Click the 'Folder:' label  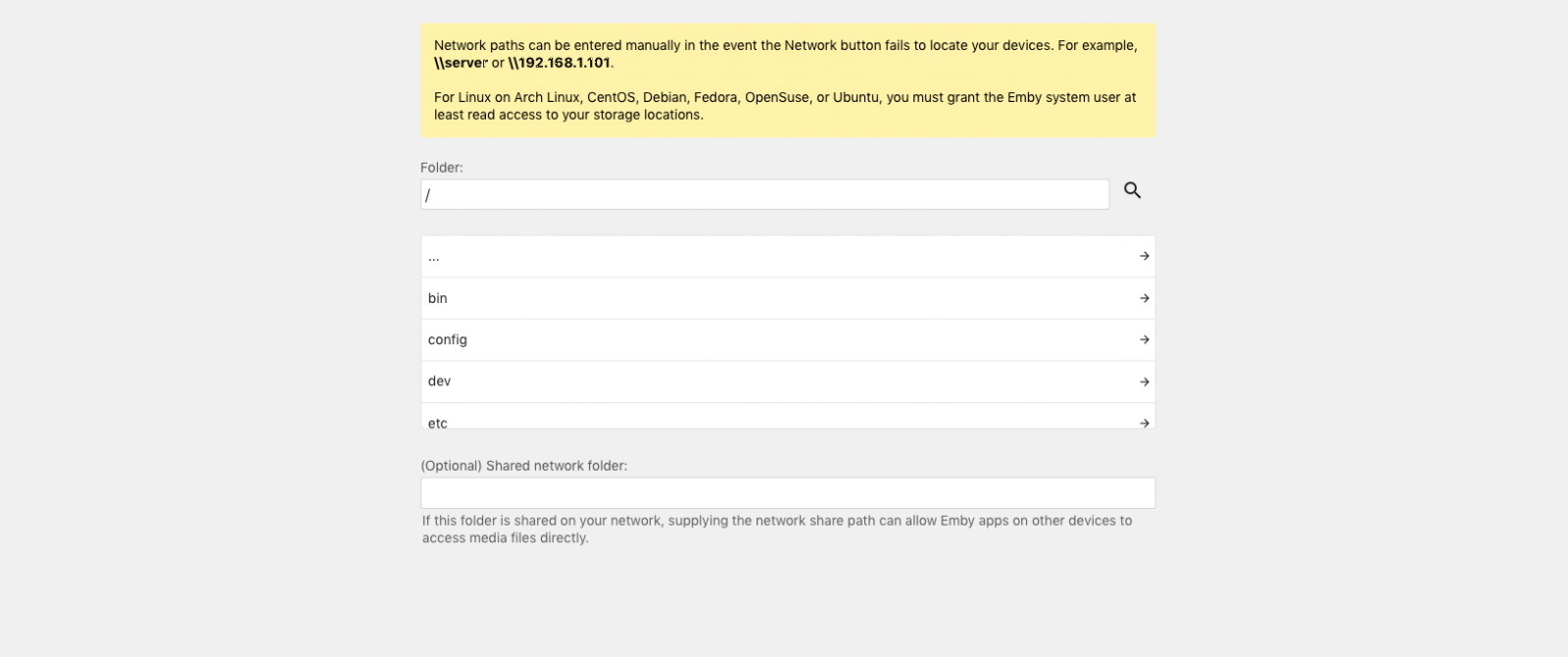pos(442,168)
